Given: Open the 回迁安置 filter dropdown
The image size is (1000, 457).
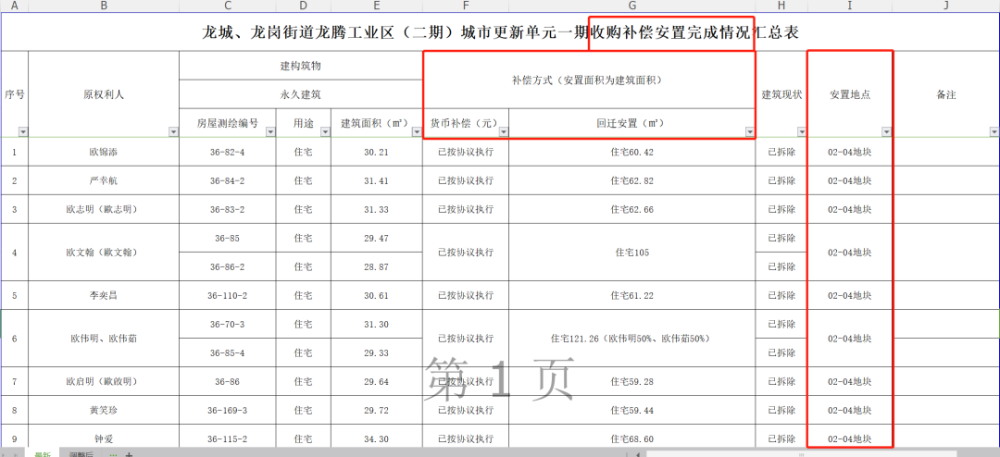Looking at the screenshot, I should click(749, 132).
